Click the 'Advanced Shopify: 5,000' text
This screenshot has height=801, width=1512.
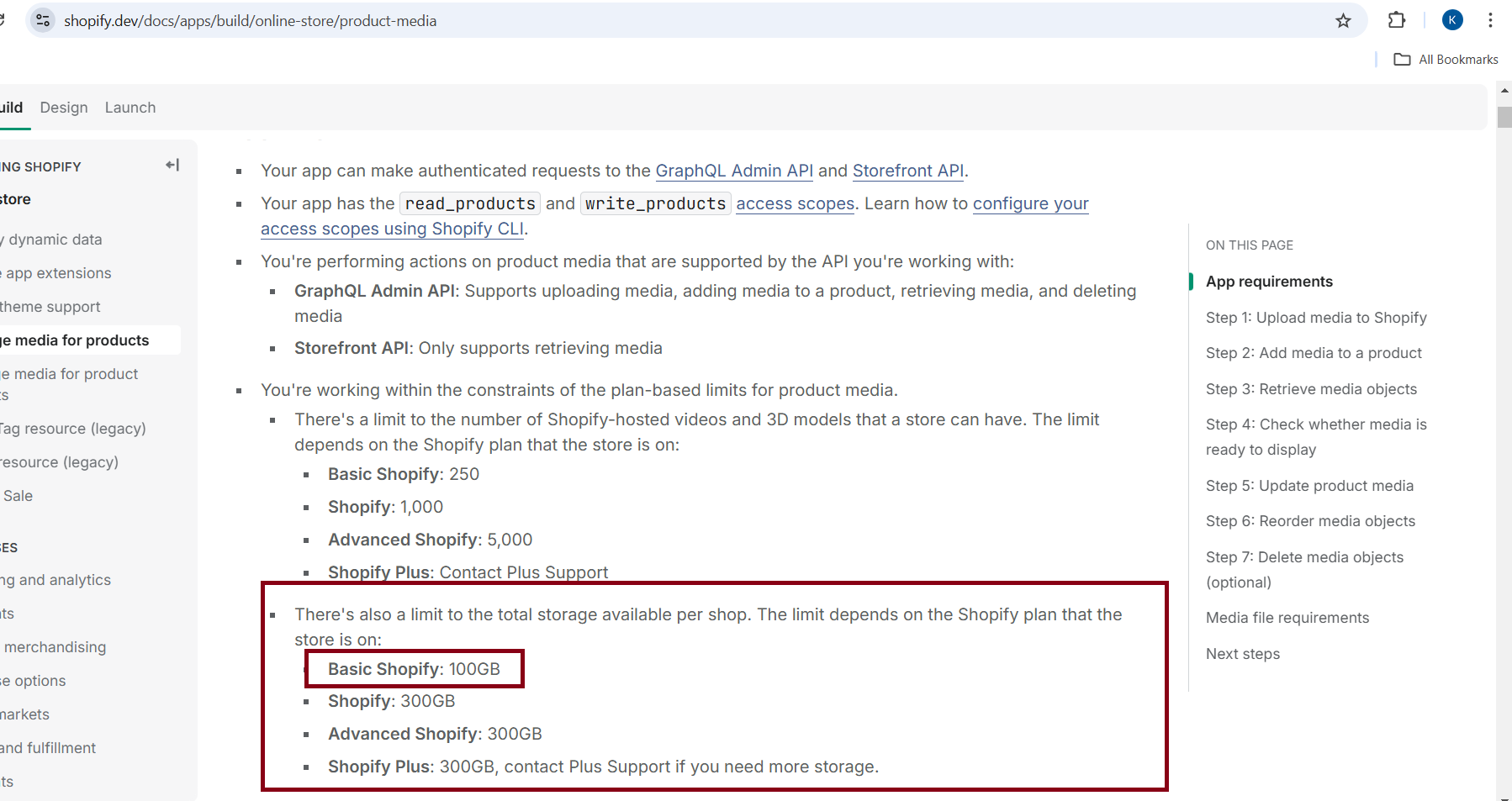[430, 540]
